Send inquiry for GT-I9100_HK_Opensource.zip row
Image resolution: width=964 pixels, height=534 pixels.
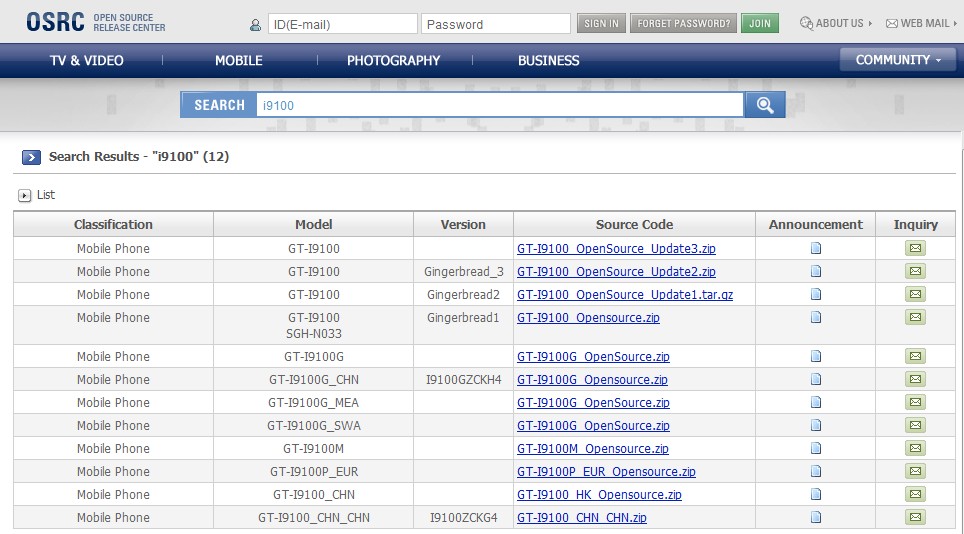pos(915,494)
